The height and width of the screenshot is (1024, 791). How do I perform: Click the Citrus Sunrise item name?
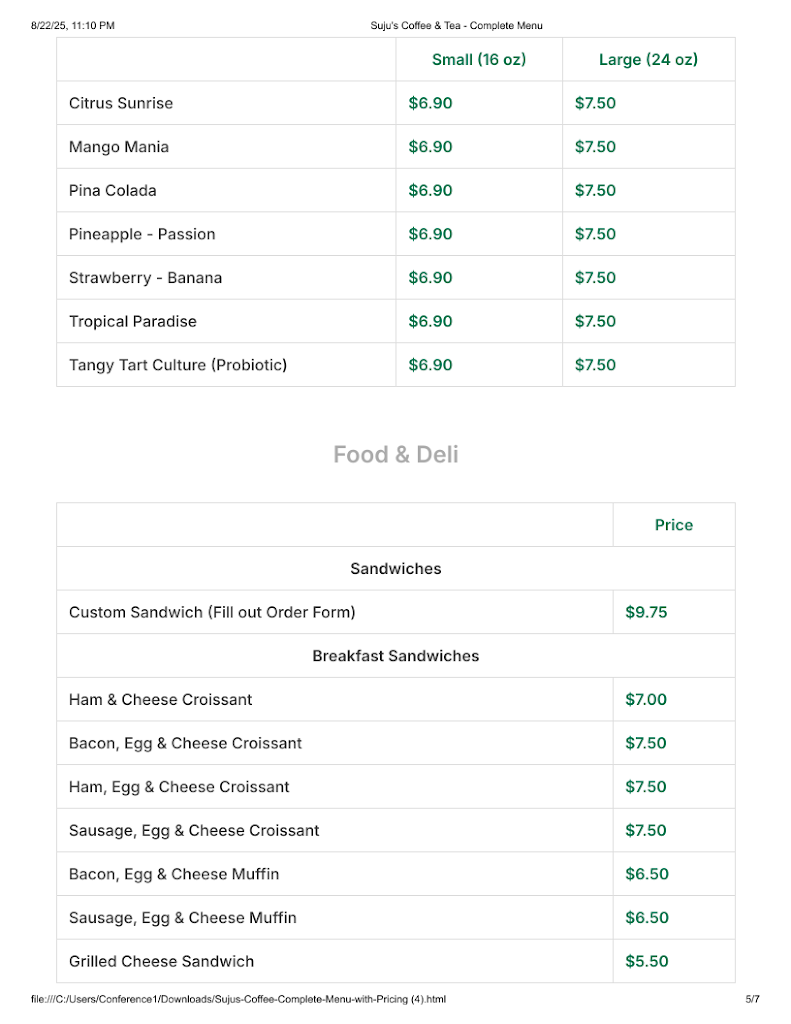coord(121,103)
